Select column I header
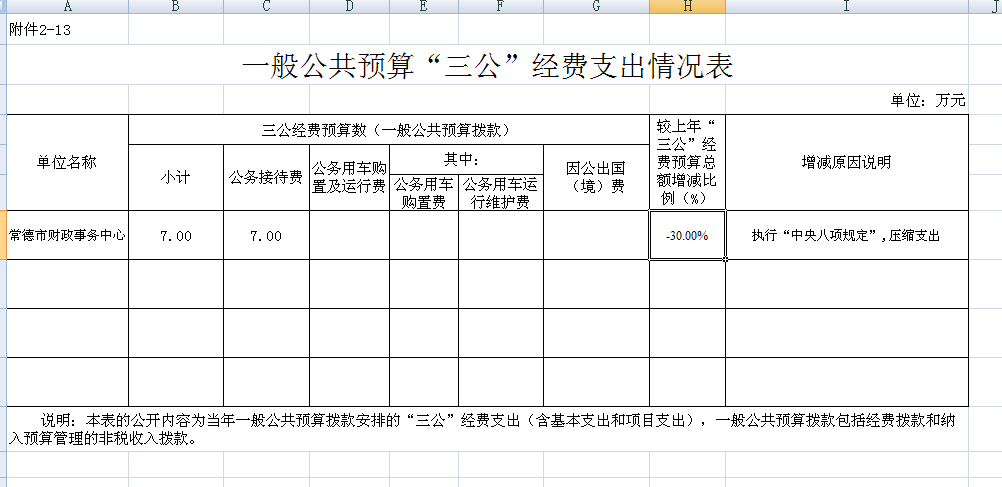The width and height of the screenshot is (1002, 487). tap(846, 8)
